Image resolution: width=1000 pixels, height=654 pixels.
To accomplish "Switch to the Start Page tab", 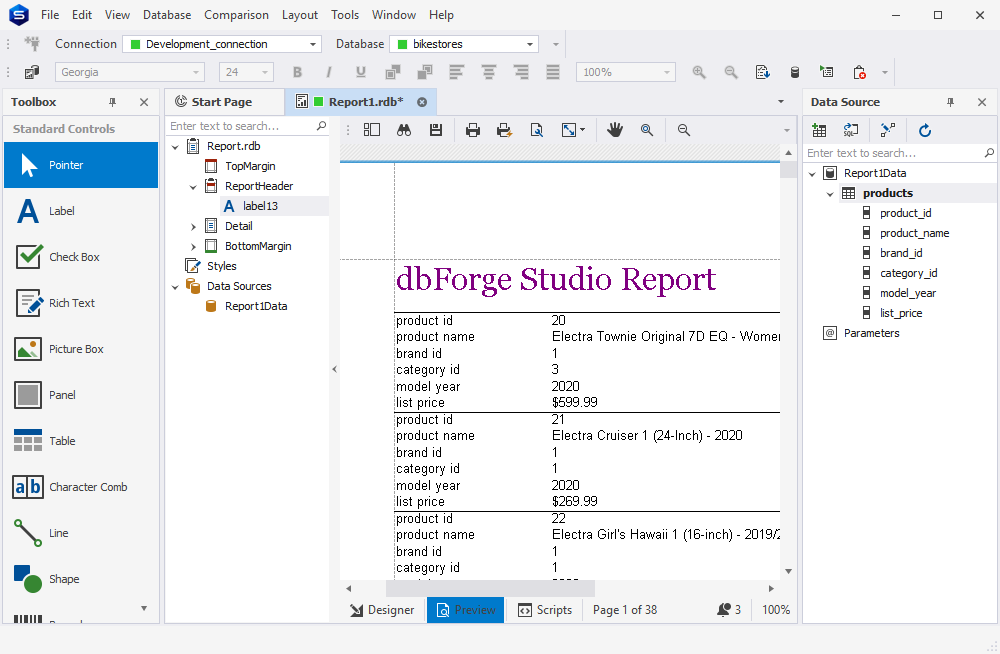I will pos(221,102).
